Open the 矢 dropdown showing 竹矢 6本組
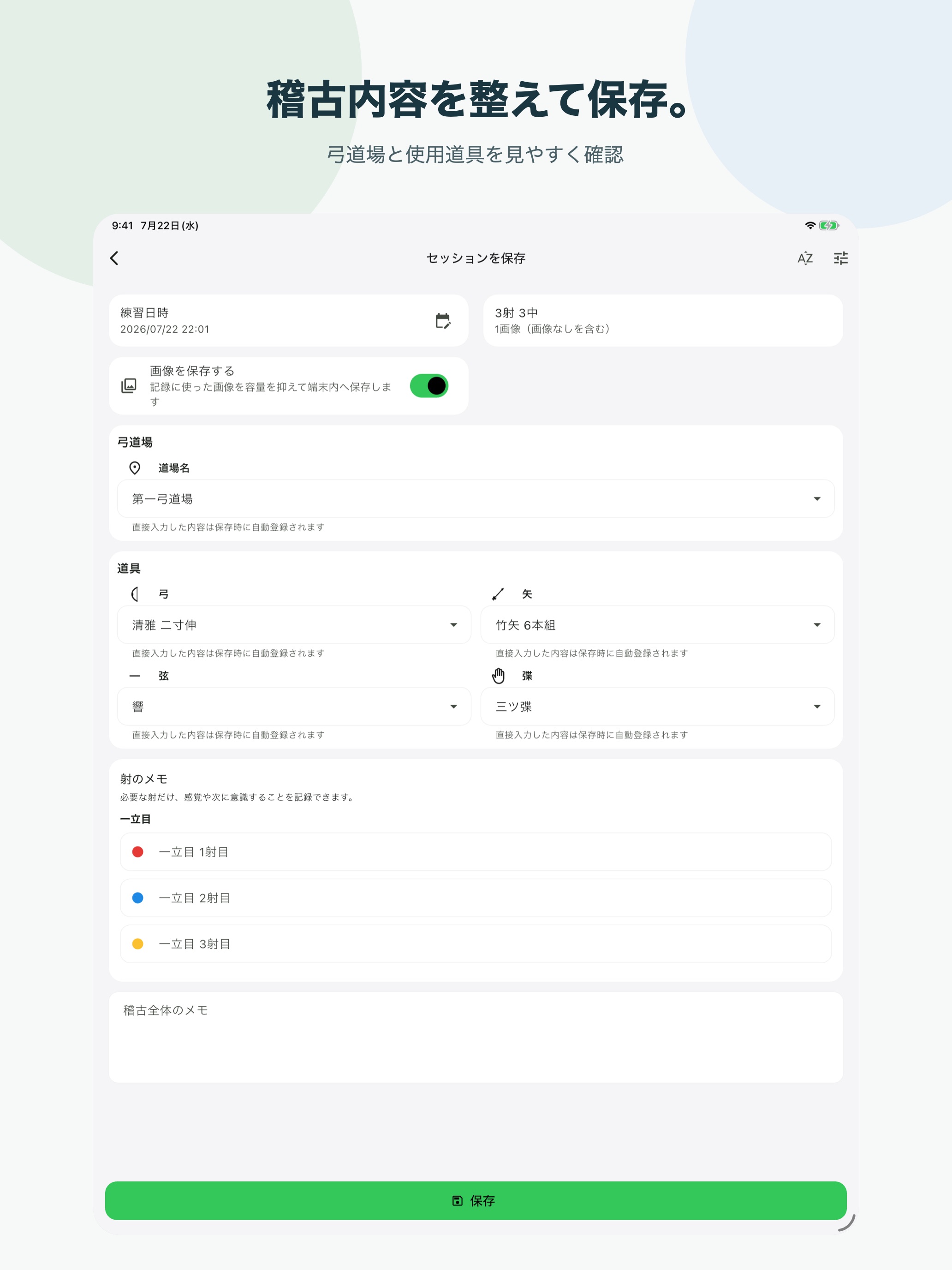This screenshot has width=952, height=1270. (657, 625)
